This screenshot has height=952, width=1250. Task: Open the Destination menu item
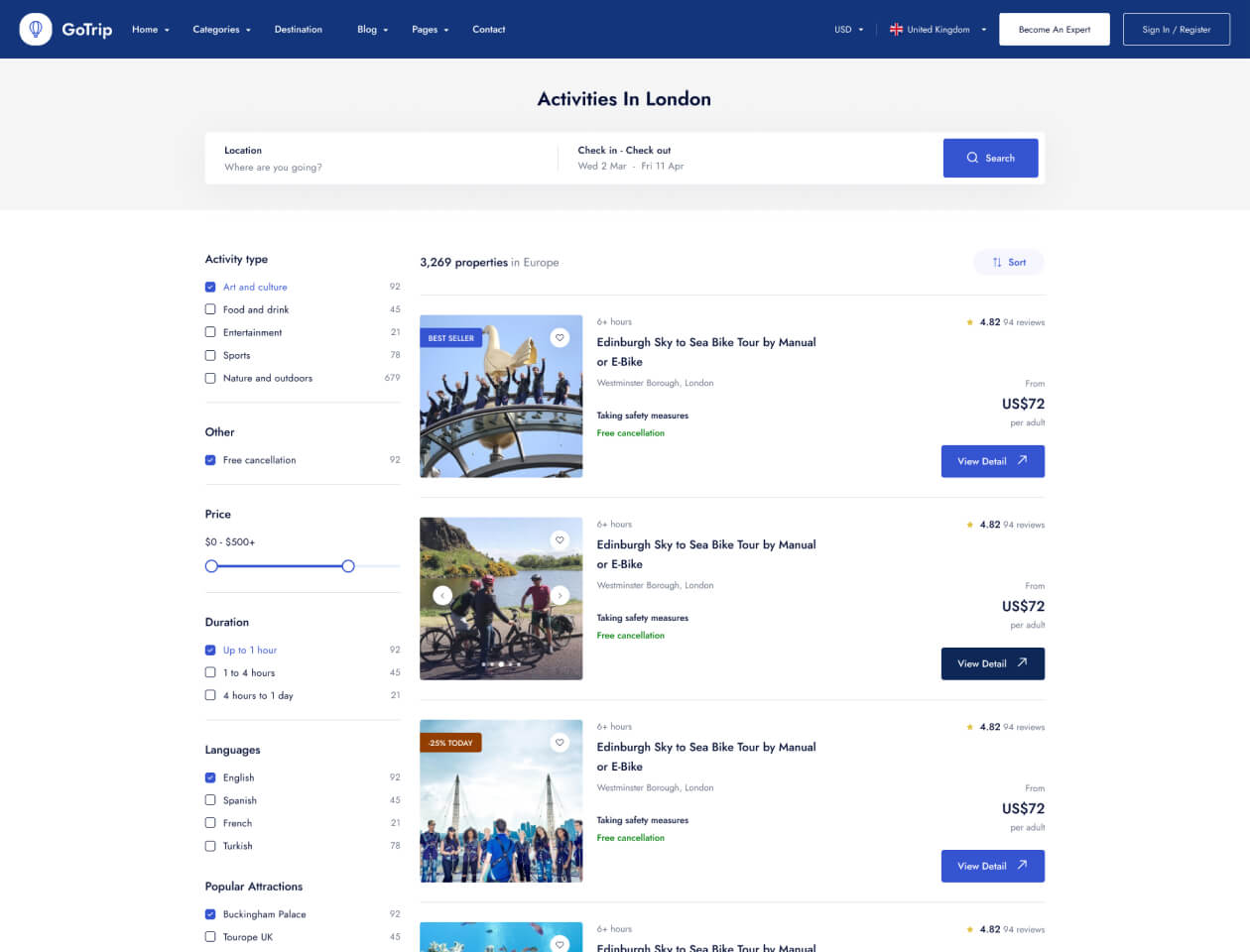click(298, 30)
